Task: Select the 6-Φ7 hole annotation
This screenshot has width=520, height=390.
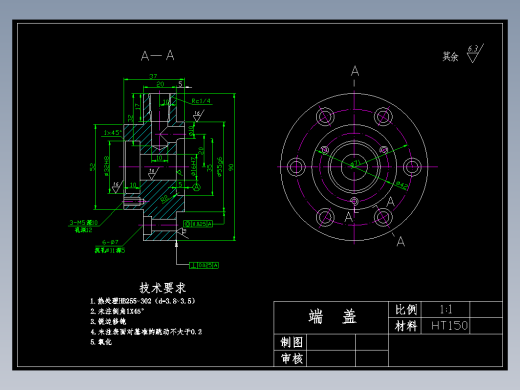Action: point(110,246)
